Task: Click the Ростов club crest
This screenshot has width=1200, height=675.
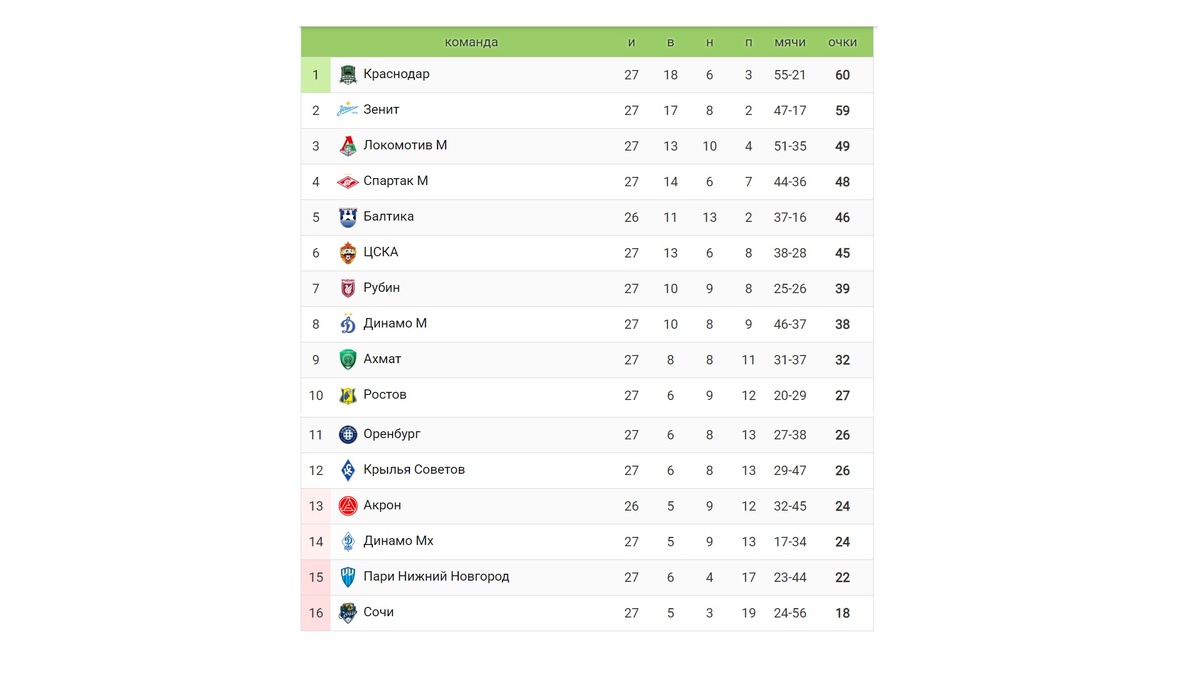Action: coord(347,395)
